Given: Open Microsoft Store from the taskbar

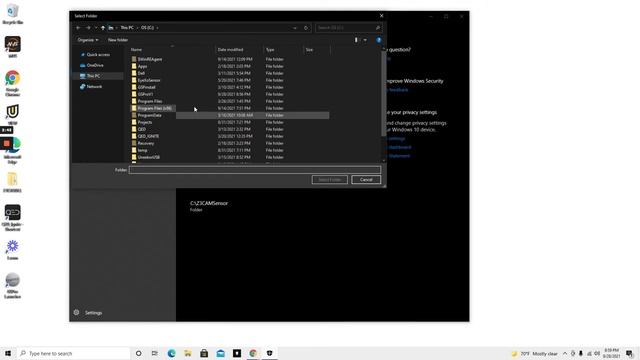Looking at the screenshot, I should 204,353.
